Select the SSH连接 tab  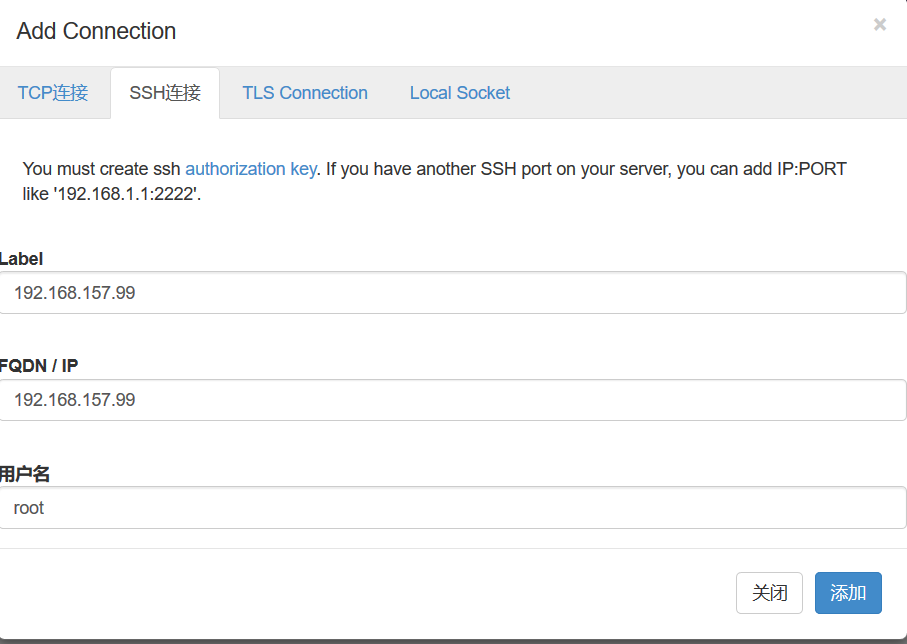point(165,93)
